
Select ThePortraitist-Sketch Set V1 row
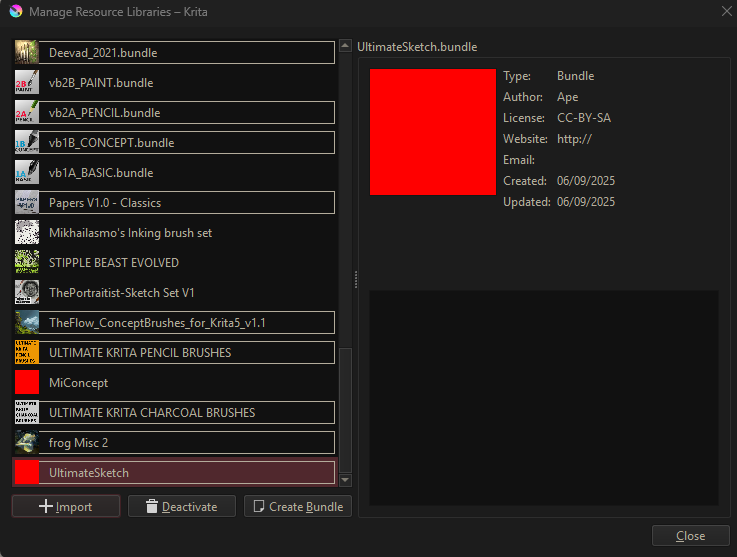174,292
